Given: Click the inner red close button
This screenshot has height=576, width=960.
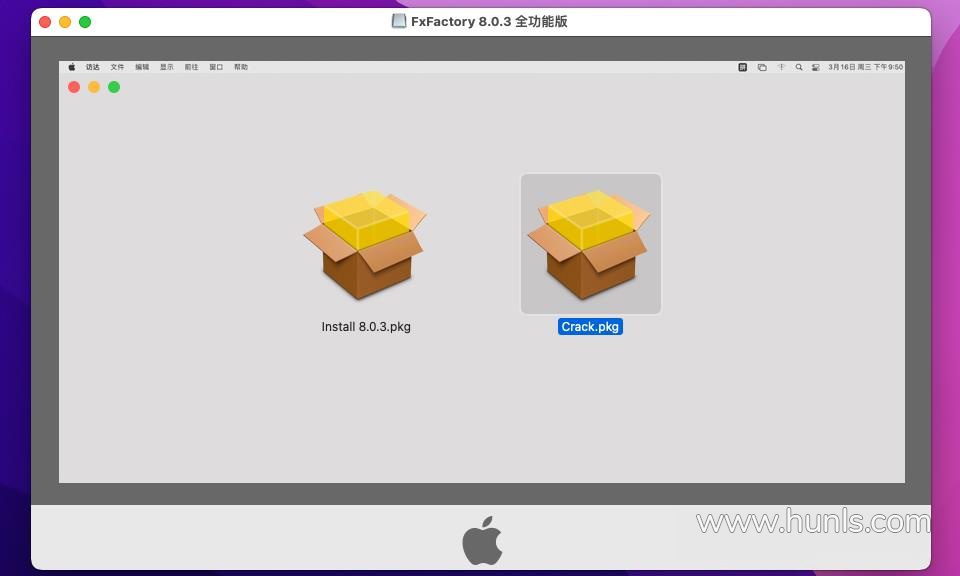Looking at the screenshot, I should 74,87.
